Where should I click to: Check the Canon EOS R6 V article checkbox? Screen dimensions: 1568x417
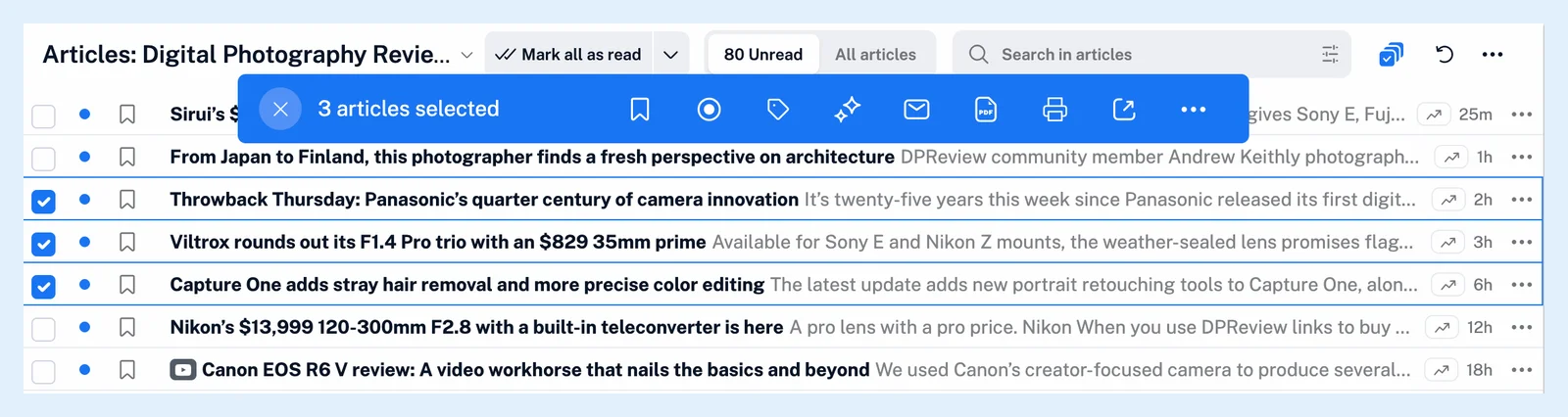click(x=43, y=372)
